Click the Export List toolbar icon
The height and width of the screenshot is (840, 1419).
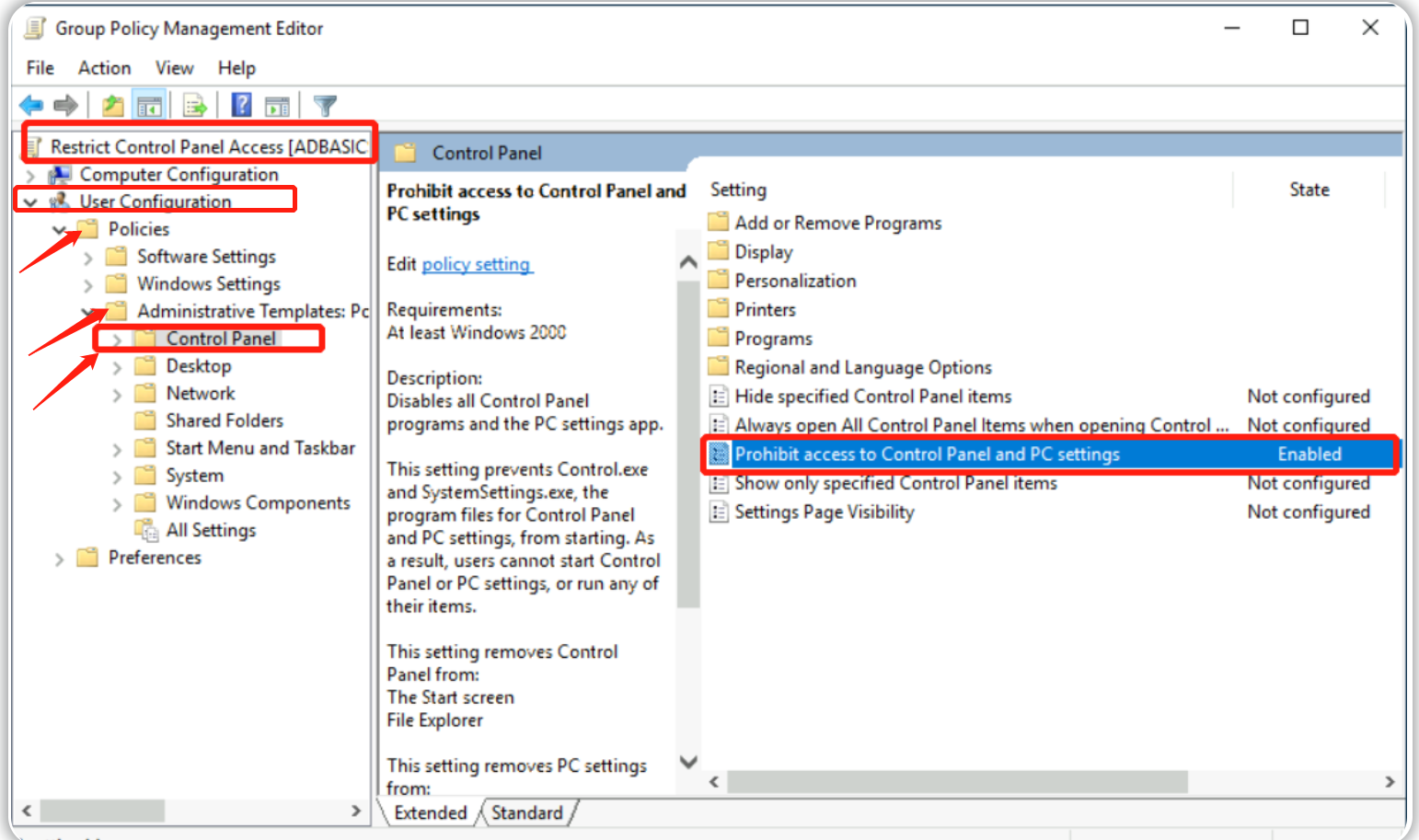click(194, 106)
